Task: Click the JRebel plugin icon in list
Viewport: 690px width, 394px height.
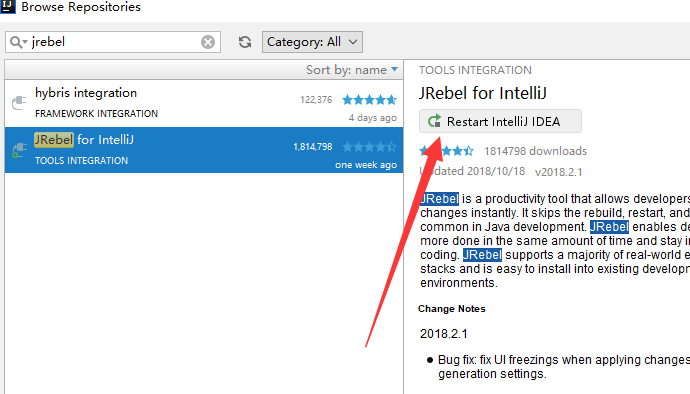Action: click(19, 150)
